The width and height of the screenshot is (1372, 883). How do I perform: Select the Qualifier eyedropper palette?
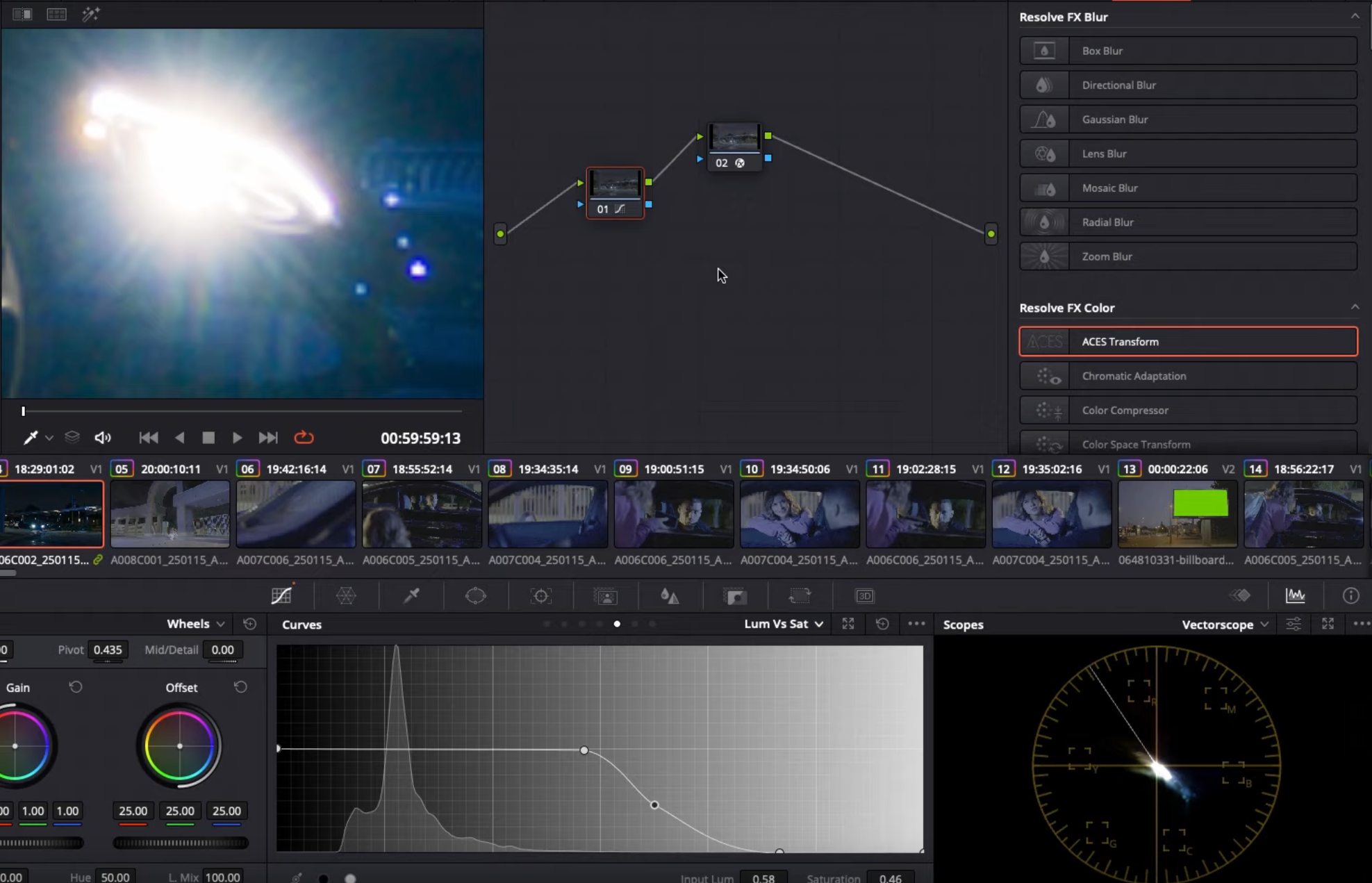pos(411,595)
